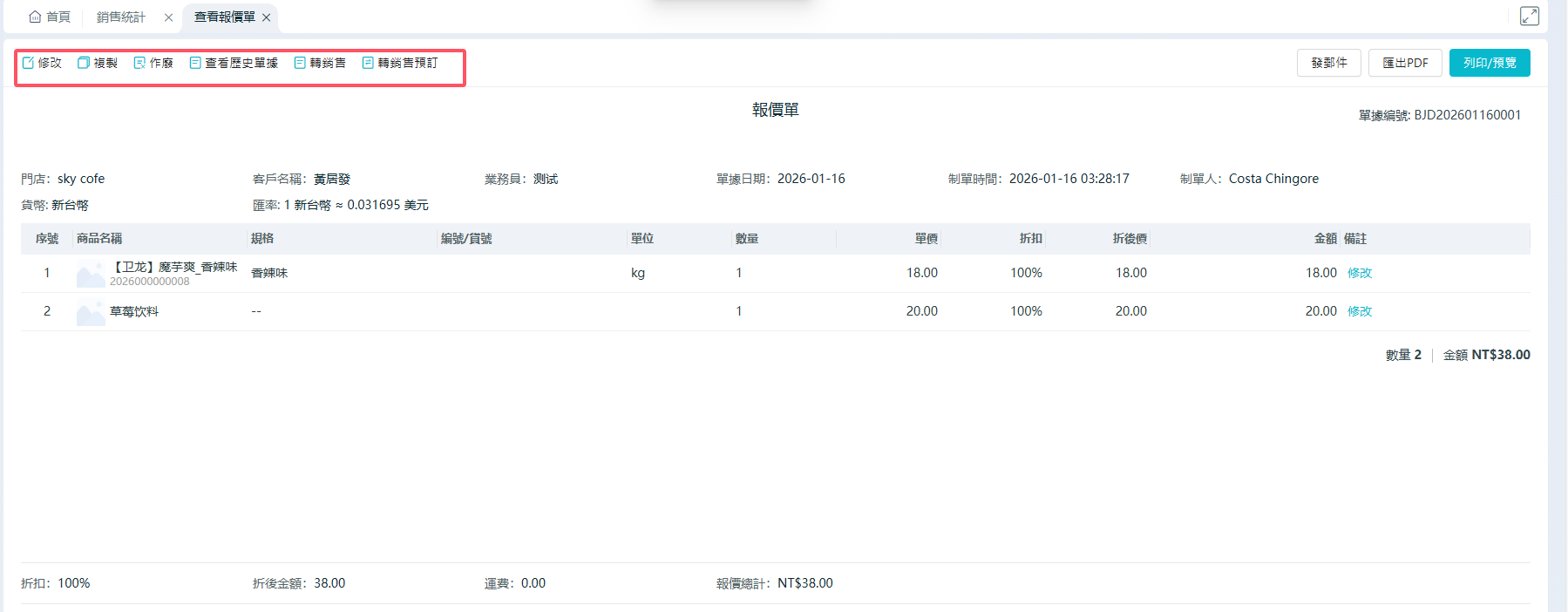The width and height of the screenshot is (1568, 612).
Task: Click the 商品名稱 column header
Action: pyautogui.click(x=99, y=239)
